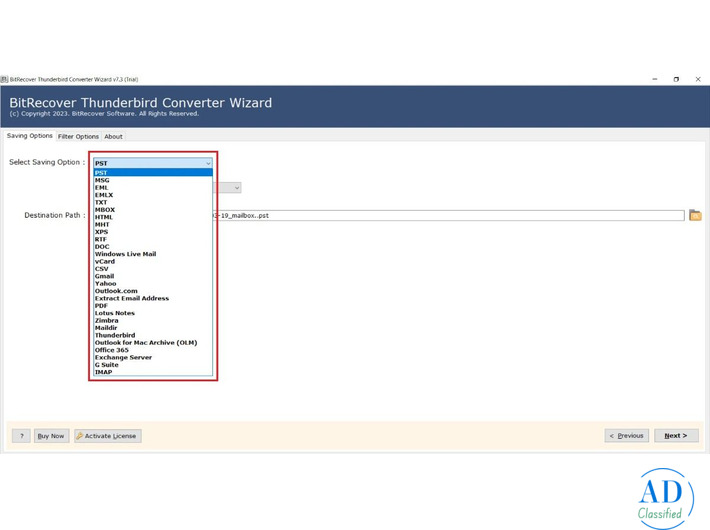The height and width of the screenshot is (530, 710).
Task: Select Thunderbird in the saving list
Action: pyautogui.click(x=153, y=336)
